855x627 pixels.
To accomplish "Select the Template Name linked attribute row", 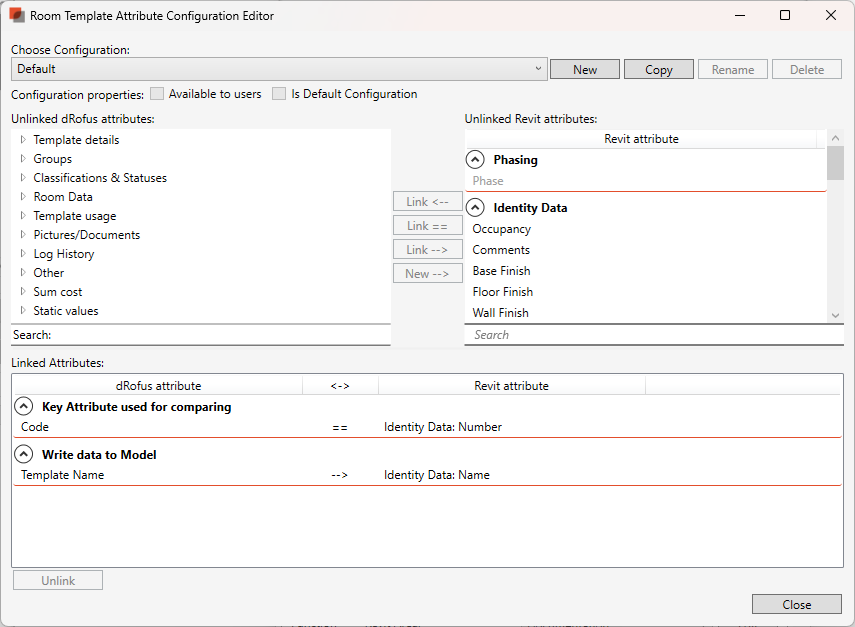I will pos(63,475).
